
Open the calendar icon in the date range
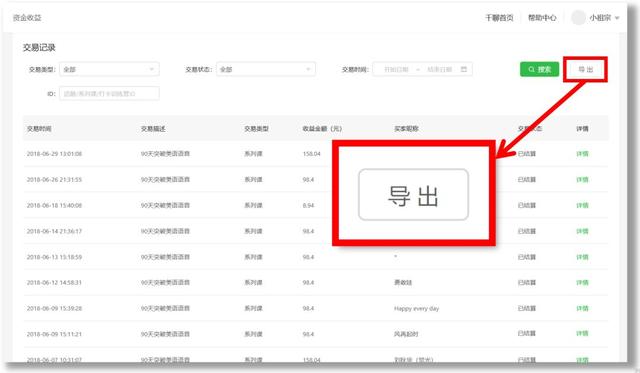pos(464,69)
